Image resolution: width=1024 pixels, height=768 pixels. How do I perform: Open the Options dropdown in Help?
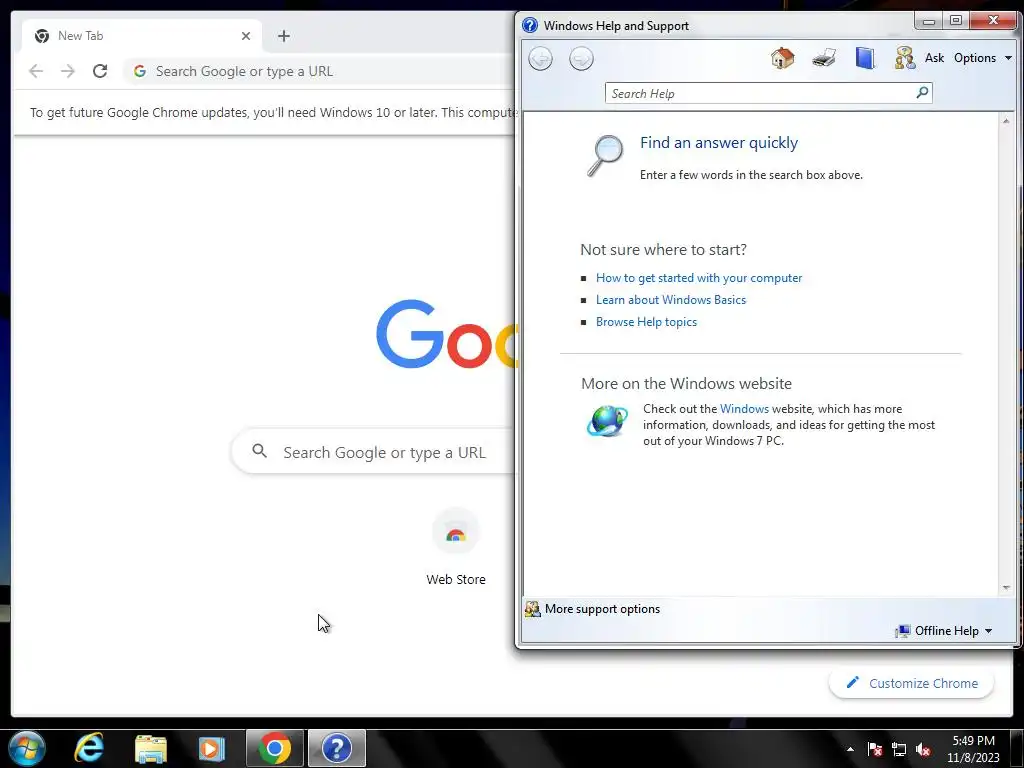[x=983, y=58]
